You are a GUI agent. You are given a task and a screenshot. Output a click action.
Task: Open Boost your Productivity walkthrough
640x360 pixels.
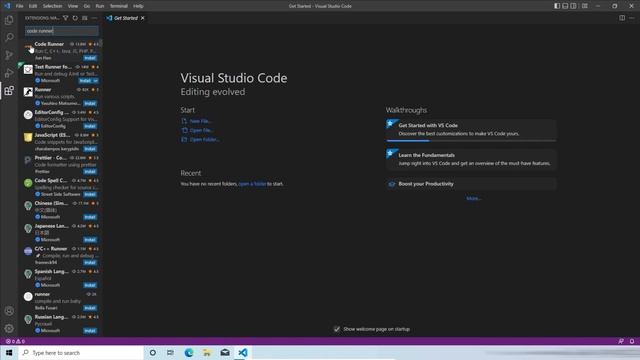(471, 184)
